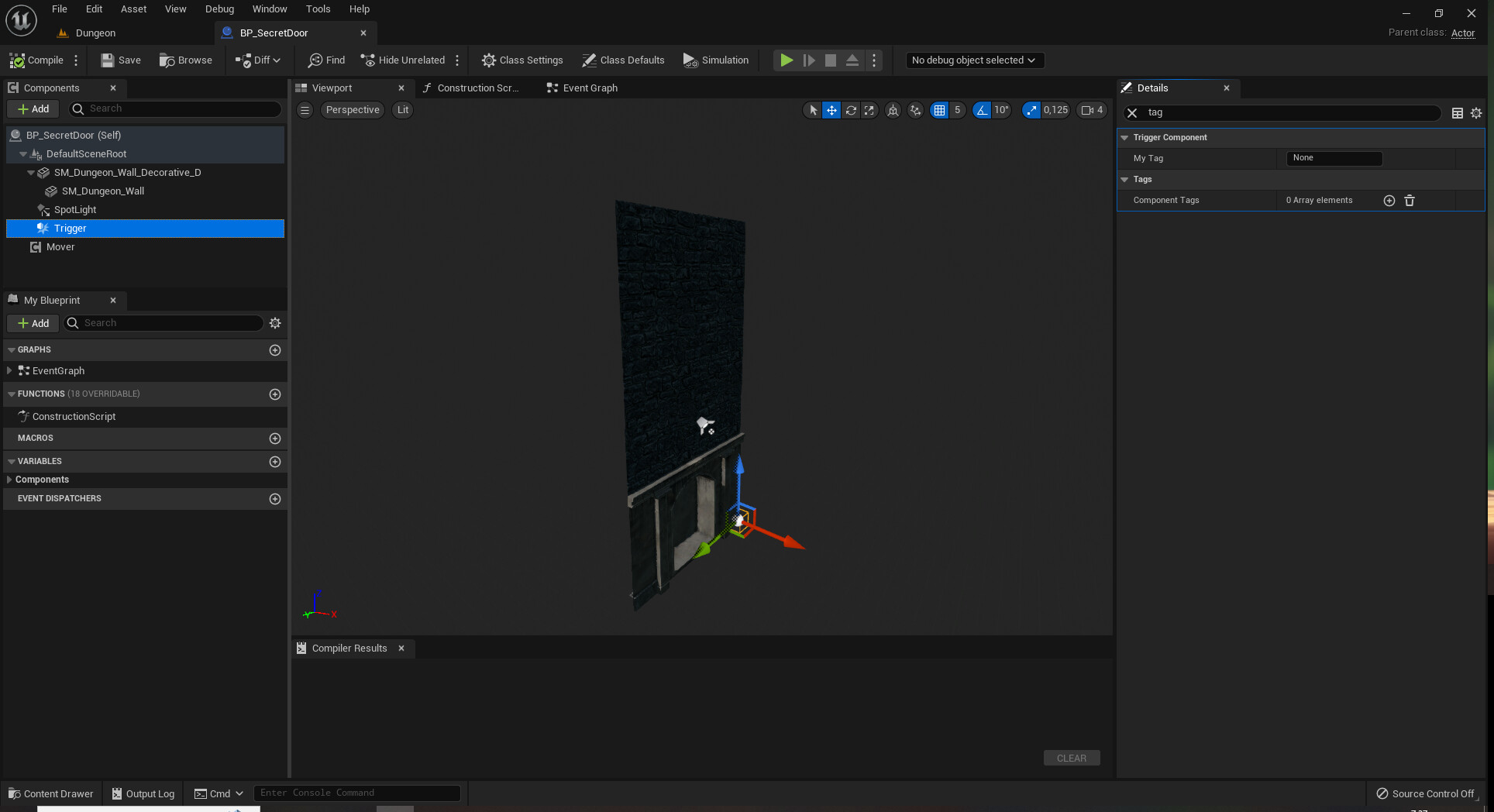Toggle scale snapping at 0.125

click(x=1031, y=110)
